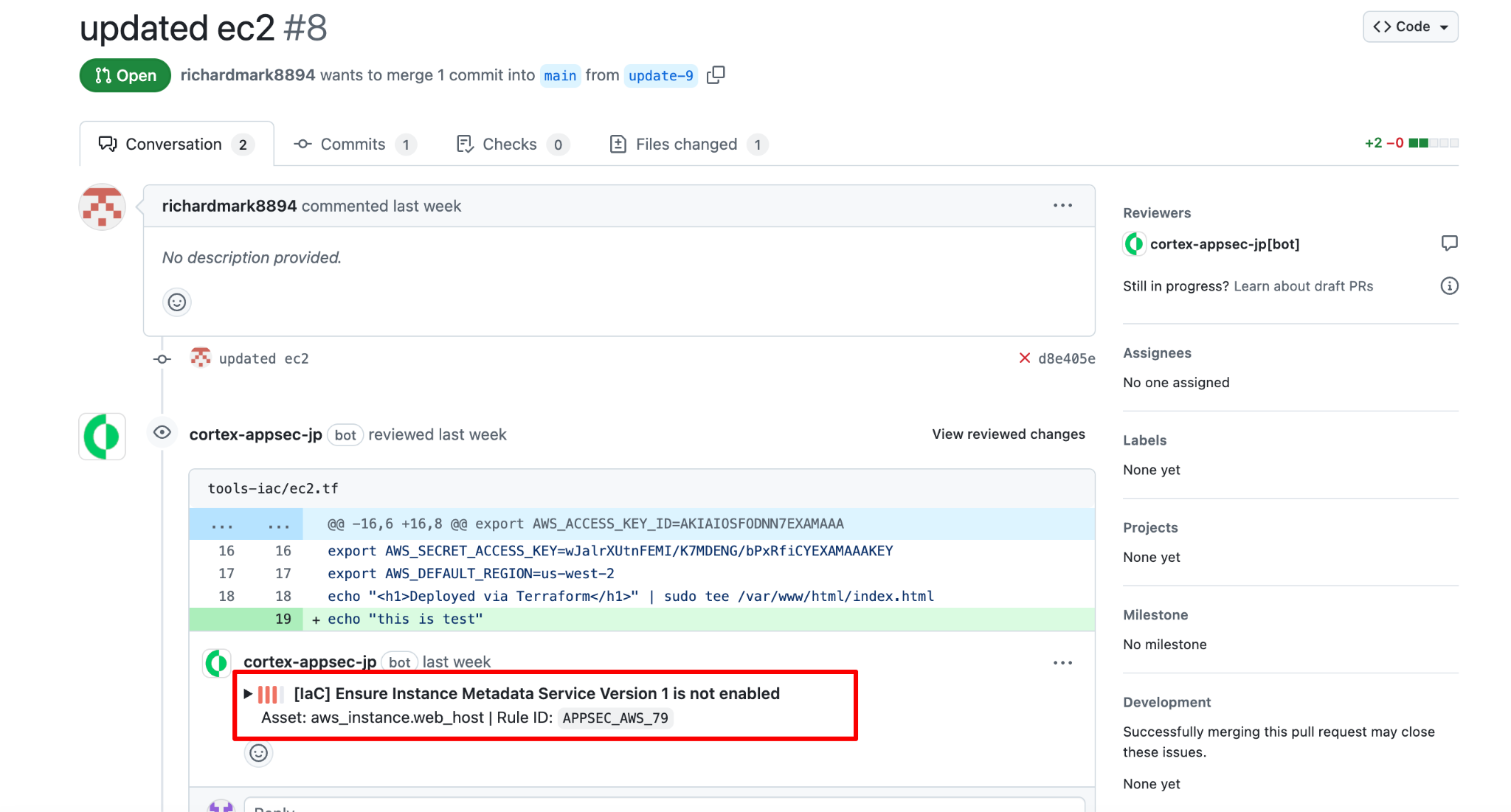
Task: Open file path tools-iac/ec2.tf
Action: pyautogui.click(x=273, y=488)
